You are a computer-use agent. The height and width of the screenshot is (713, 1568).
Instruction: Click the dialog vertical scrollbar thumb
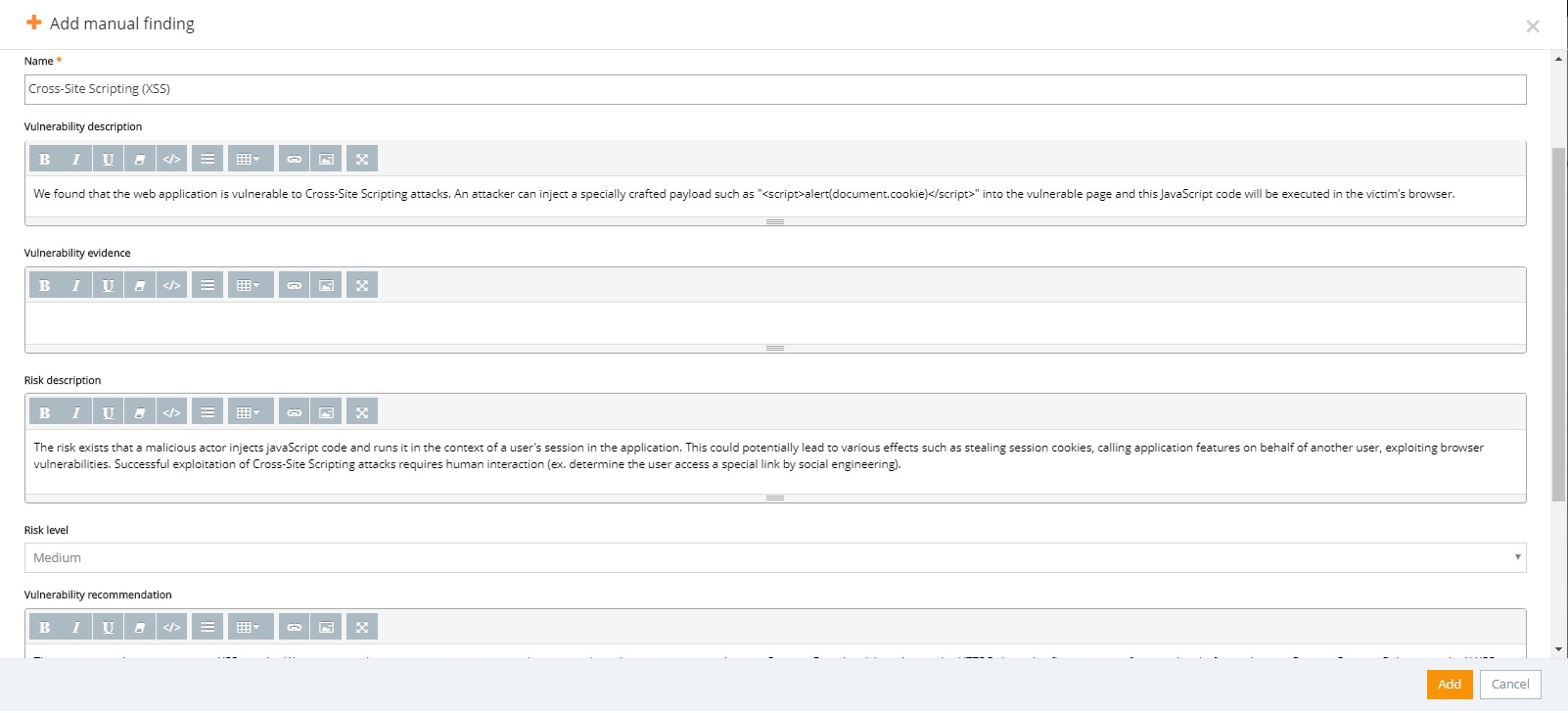click(x=1559, y=324)
